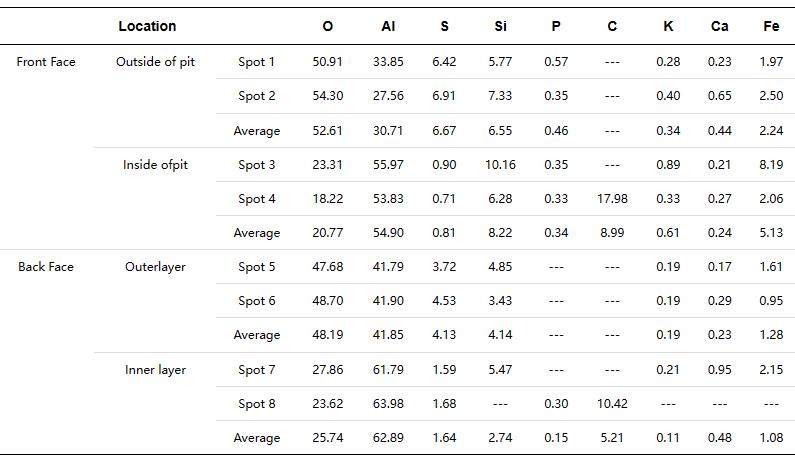Click the Inner layer cell
The height and width of the screenshot is (460, 795).
click(x=155, y=370)
